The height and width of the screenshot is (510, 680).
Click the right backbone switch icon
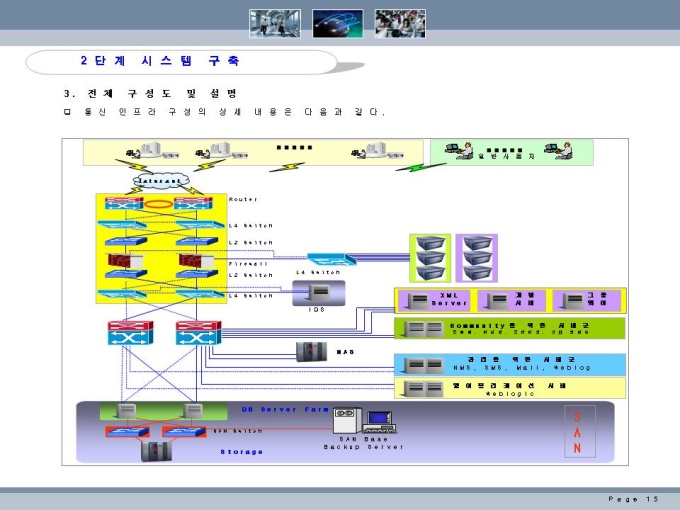pos(199,333)
